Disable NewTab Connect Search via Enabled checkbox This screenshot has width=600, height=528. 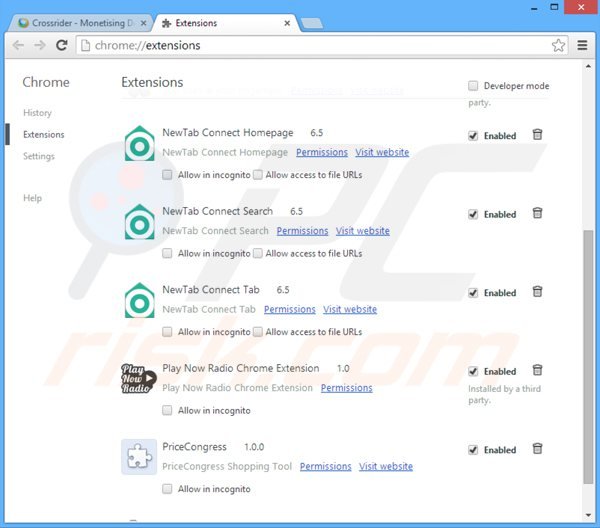point(473,214)
